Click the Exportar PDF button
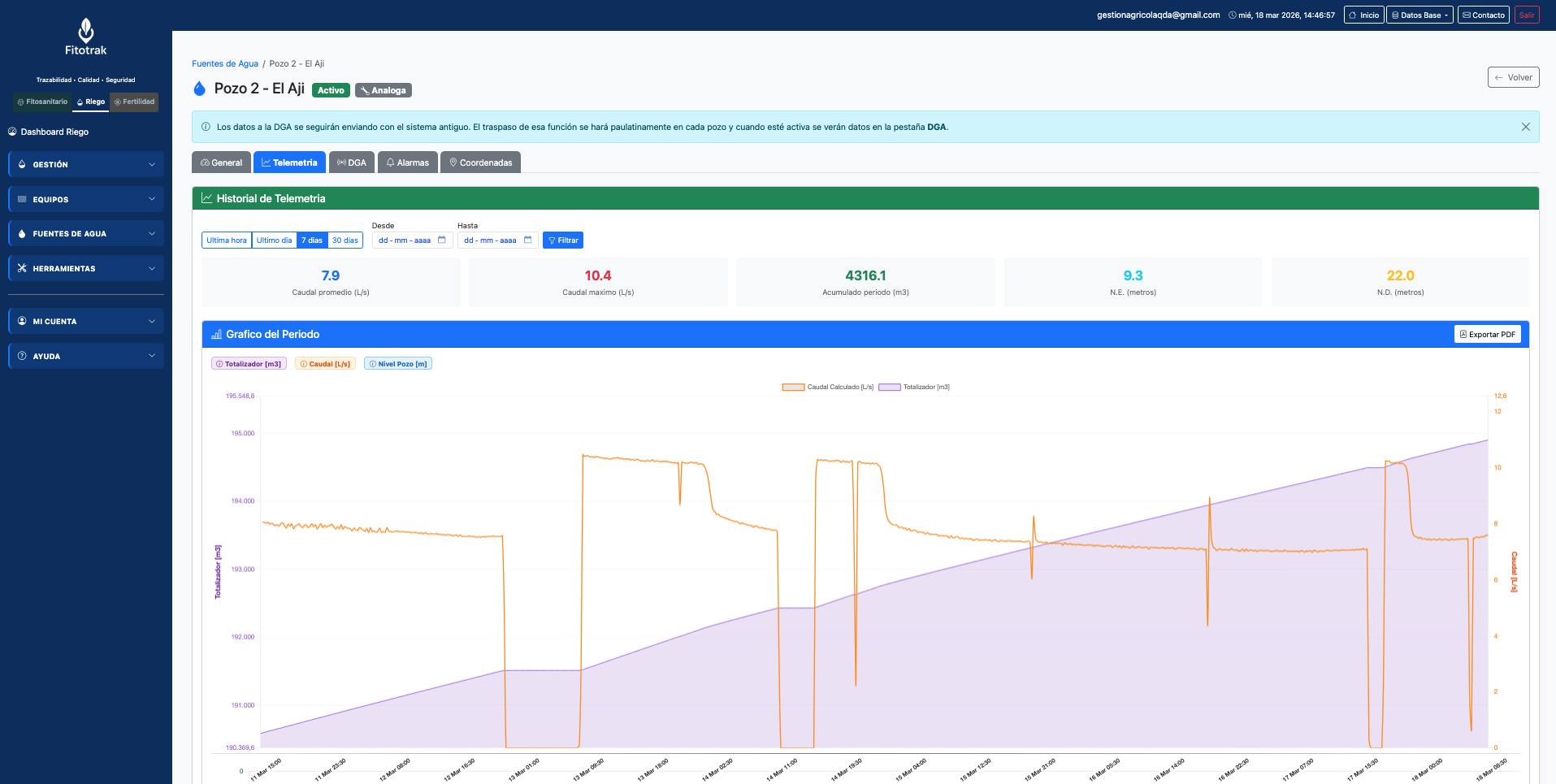Image resolution: width=1556 pixels, height=784 pixels. (1487, 334)
